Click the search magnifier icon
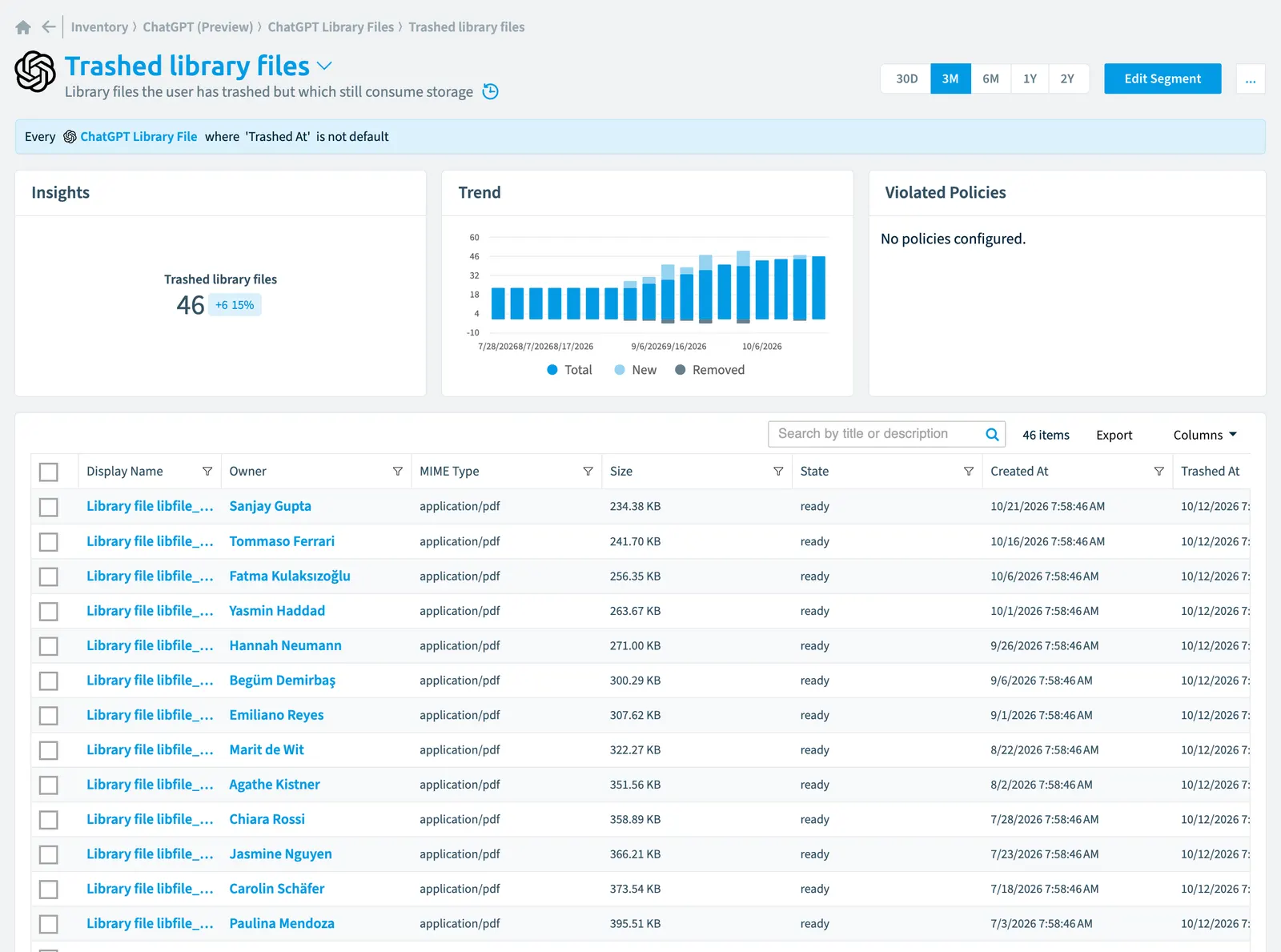 point(992,435)
